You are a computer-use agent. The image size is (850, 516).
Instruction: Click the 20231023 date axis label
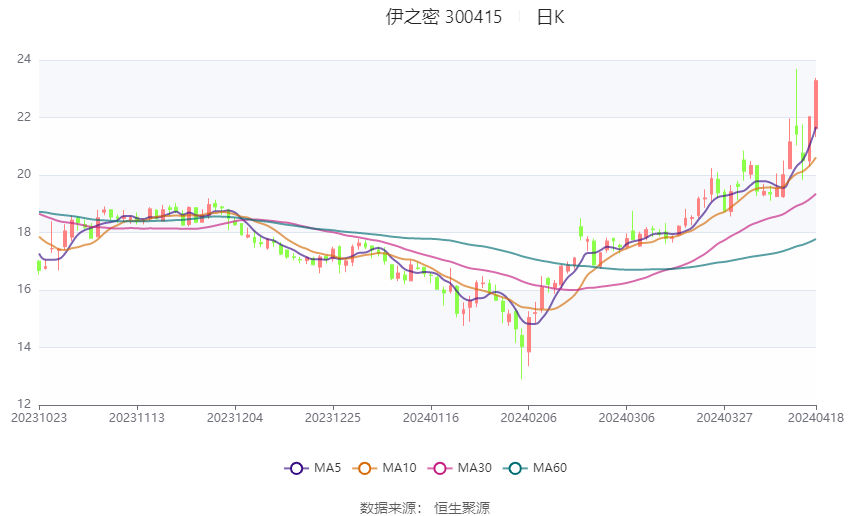(x=39, y=418)
